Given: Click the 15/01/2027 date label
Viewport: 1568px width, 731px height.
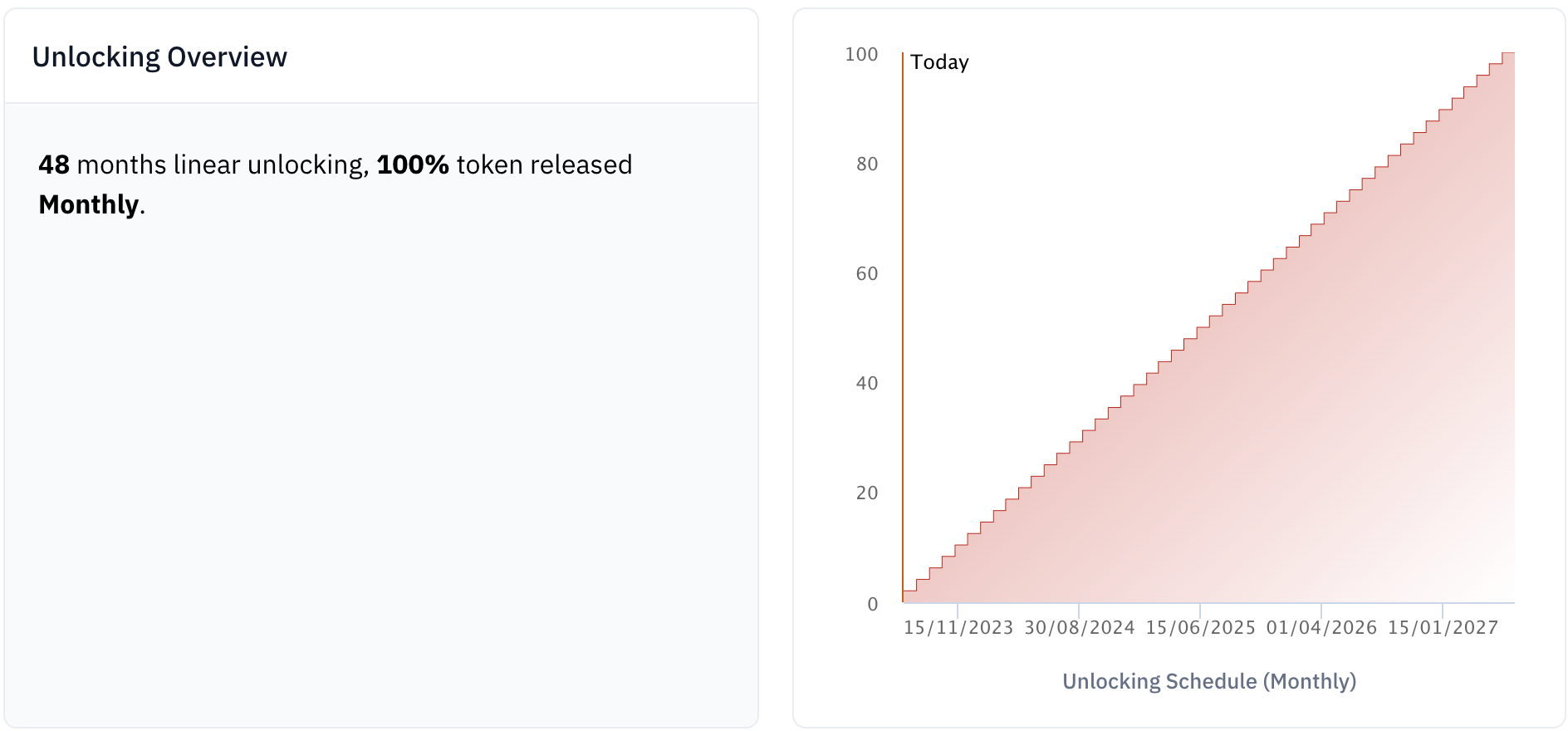Looking at the screenshot, I should coord(1443,628).
